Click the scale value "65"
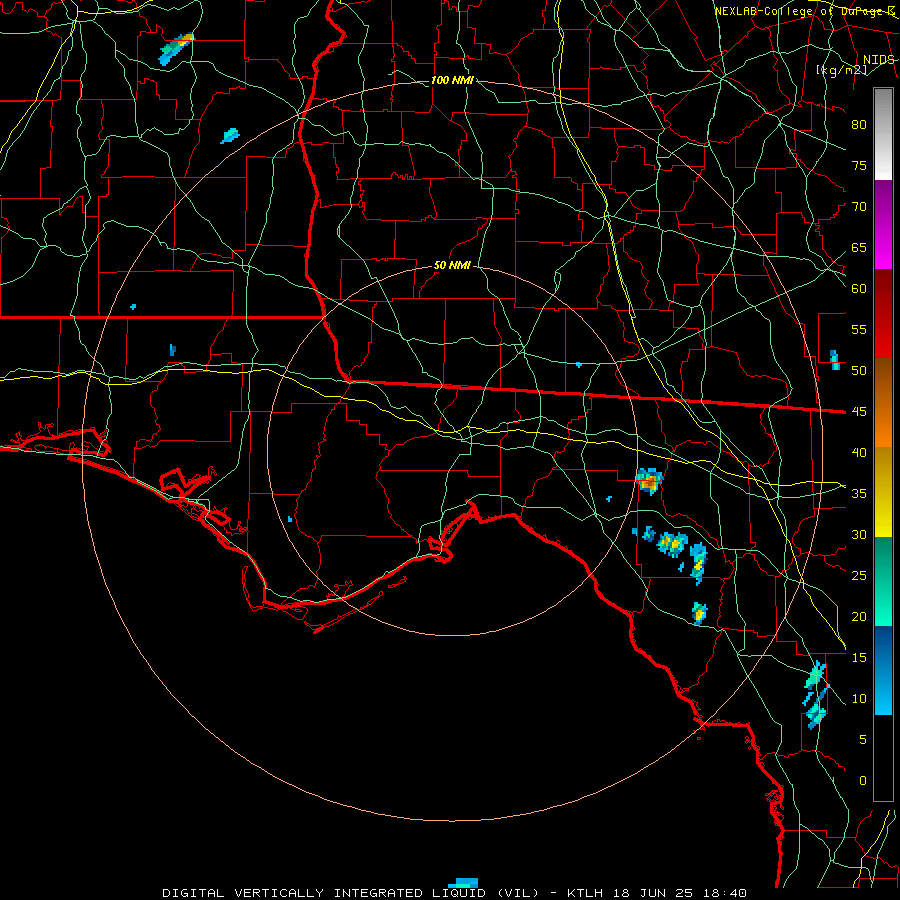This screenshot has width=900, height=900. (x=859, y=247)
